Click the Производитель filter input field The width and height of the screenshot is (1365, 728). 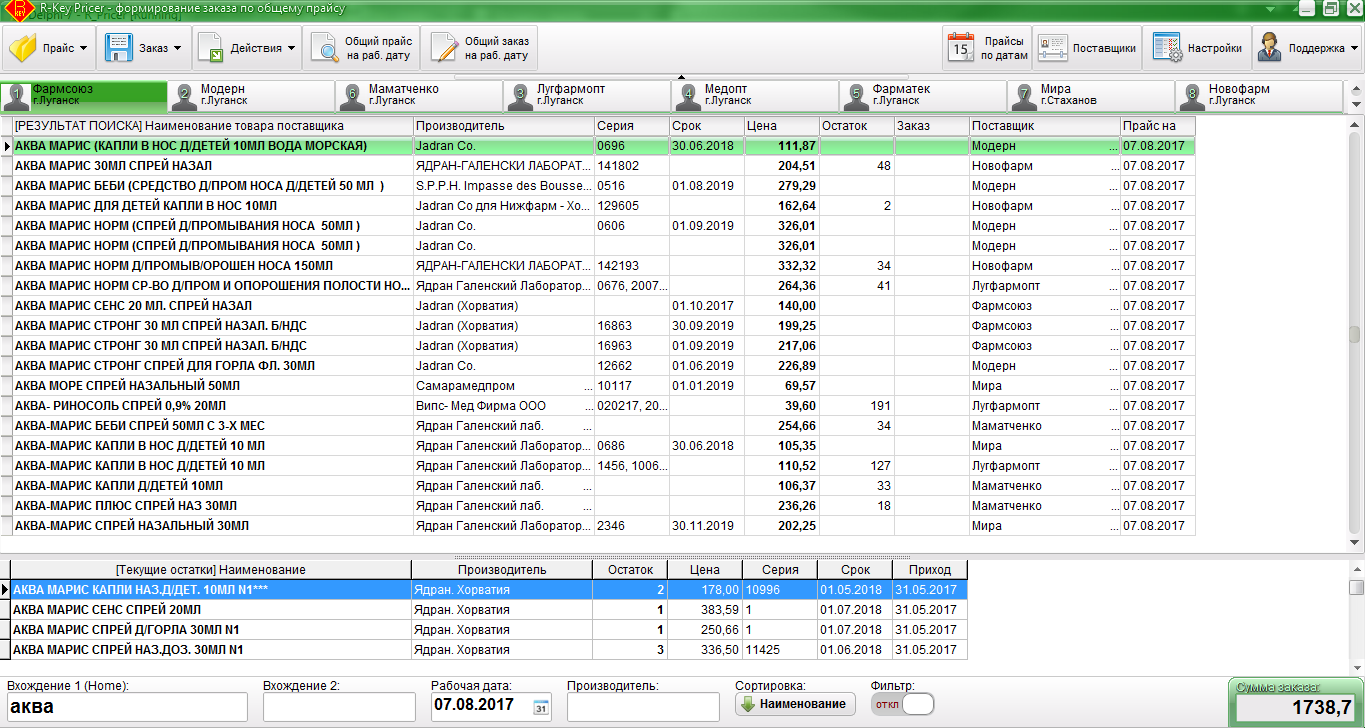click(x=642, y=707)
